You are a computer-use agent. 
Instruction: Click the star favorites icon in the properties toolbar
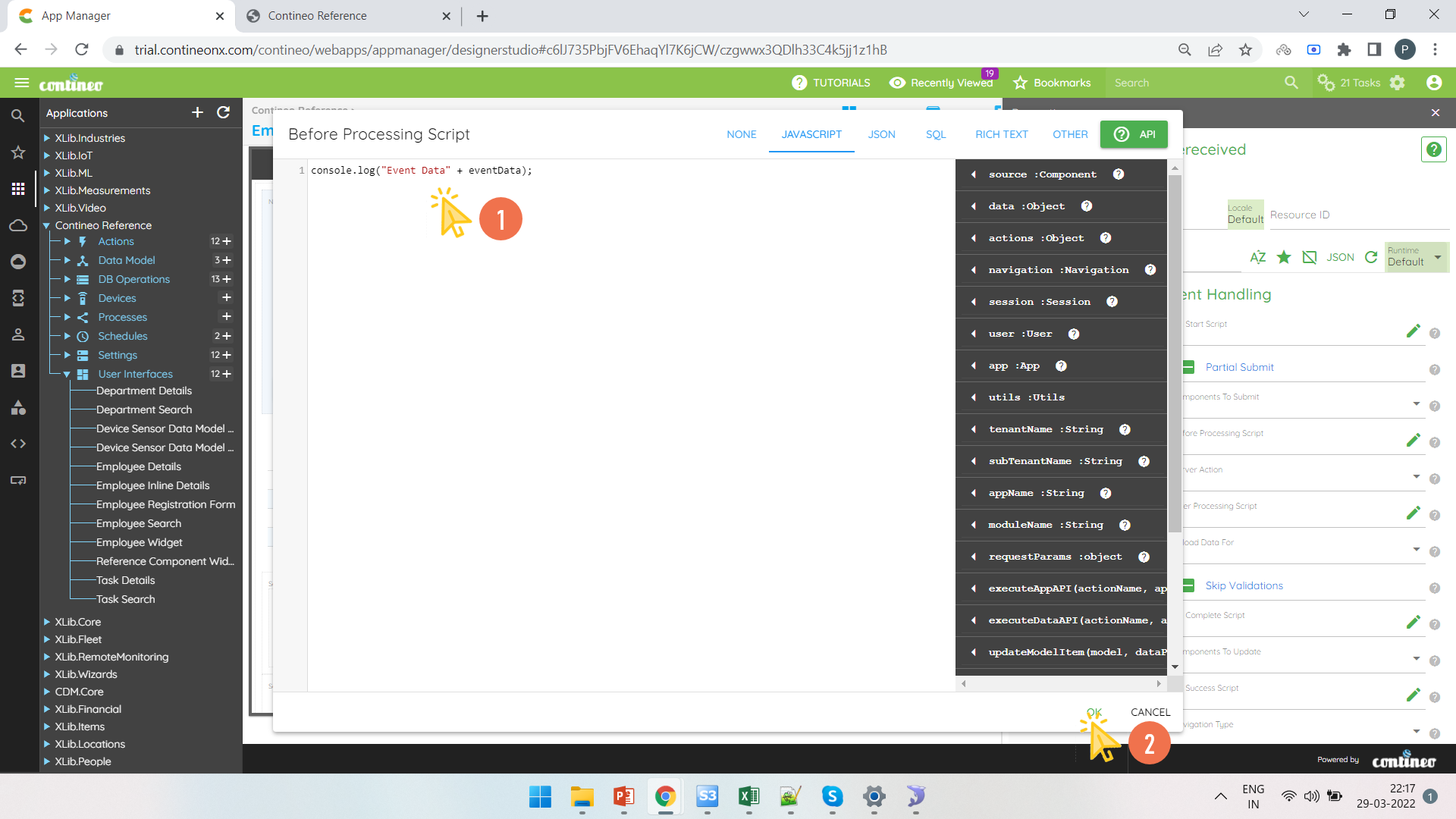pos(1284,257)
